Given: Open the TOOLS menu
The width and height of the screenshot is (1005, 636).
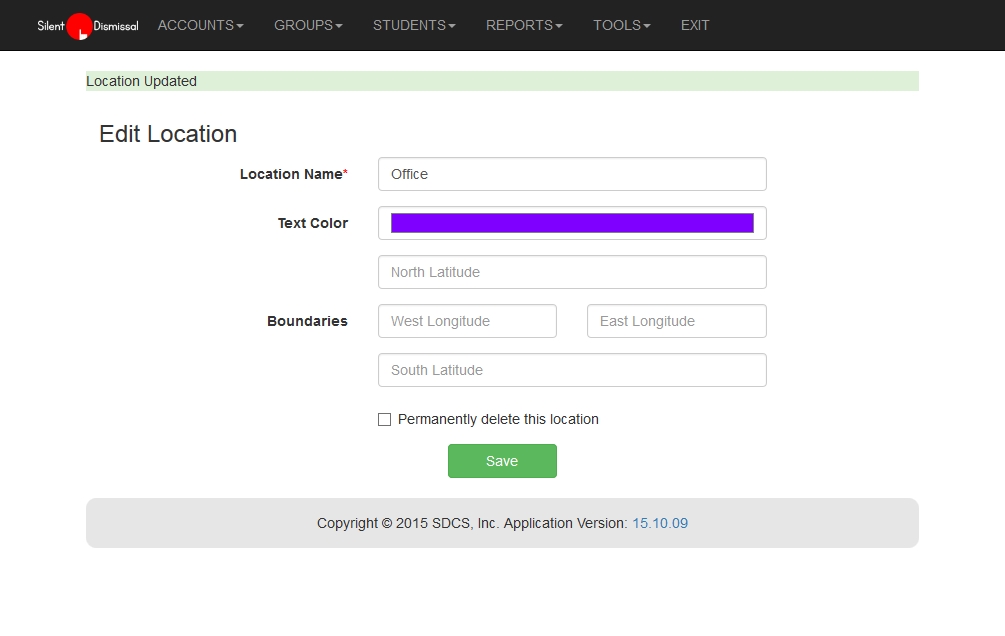Looking at the screenshot, I should click(x=621, y=26).
